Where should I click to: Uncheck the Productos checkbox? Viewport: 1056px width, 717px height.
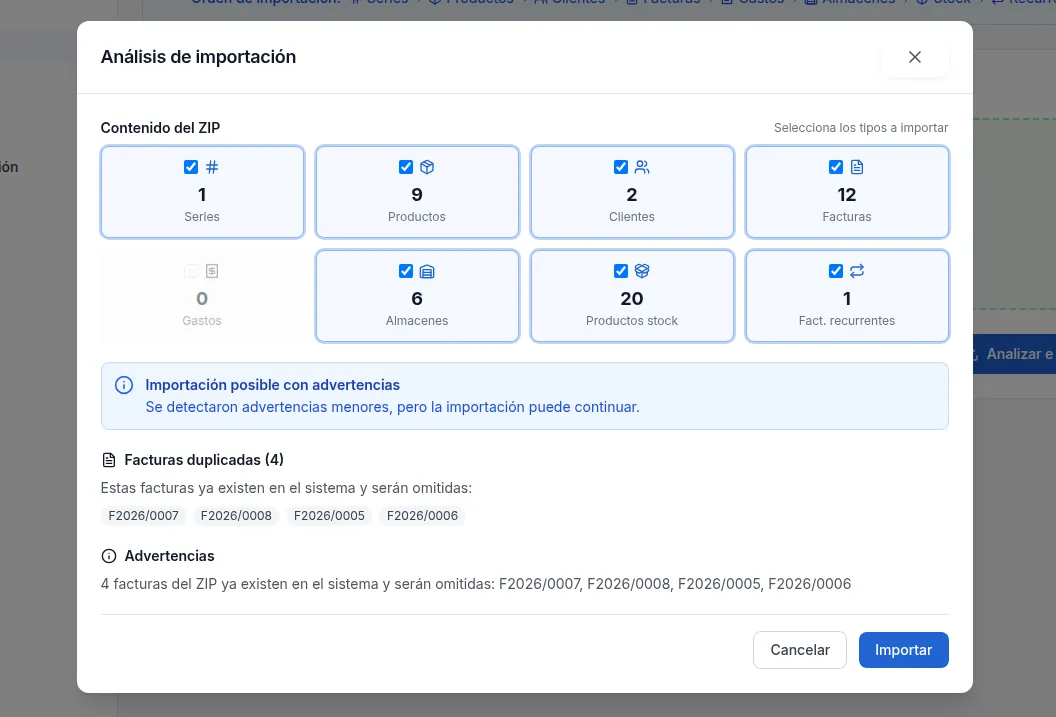pos(406,167)
